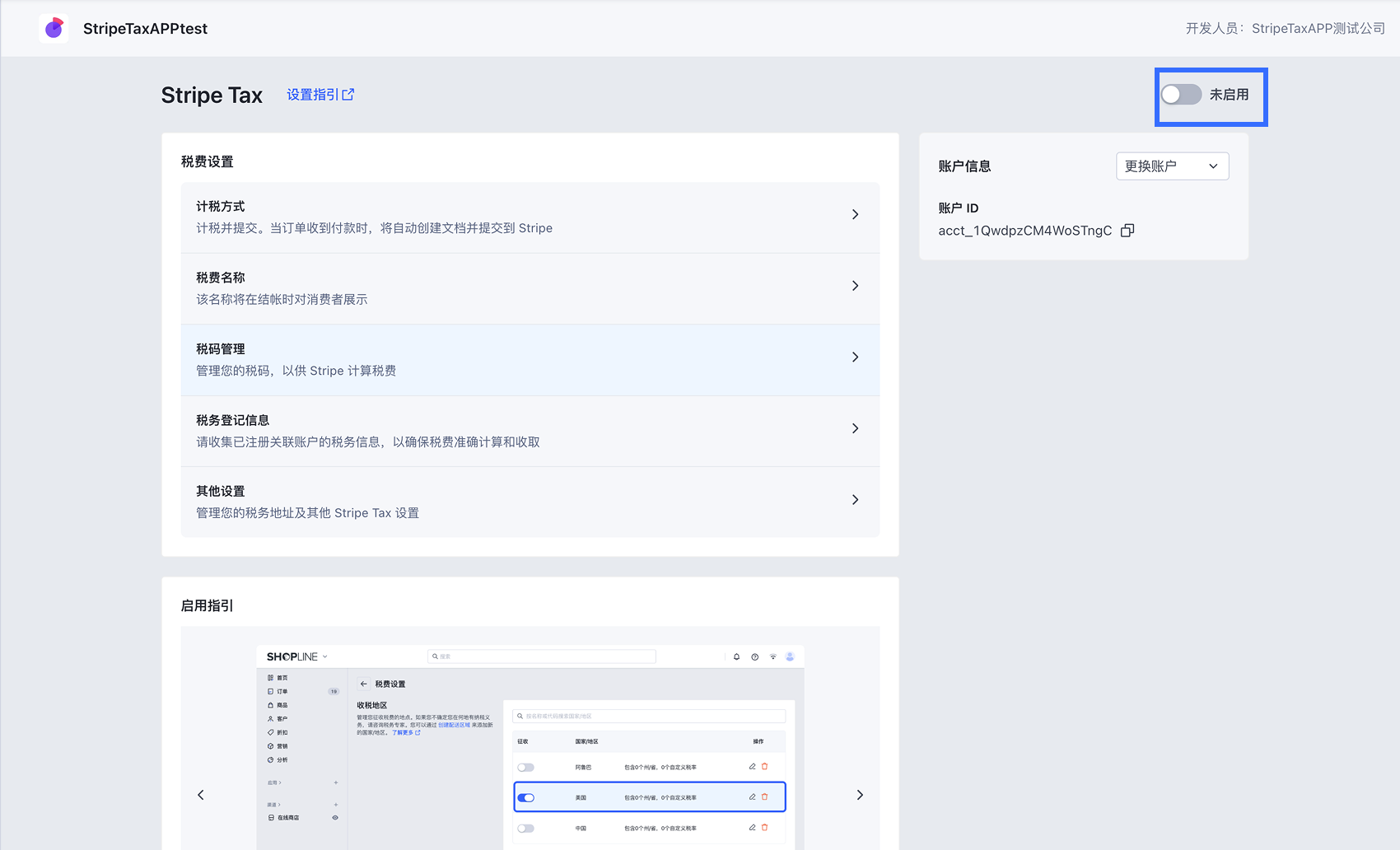
Task: Click the StripeTaxAPPtest app logo icon
Action: 54,28
